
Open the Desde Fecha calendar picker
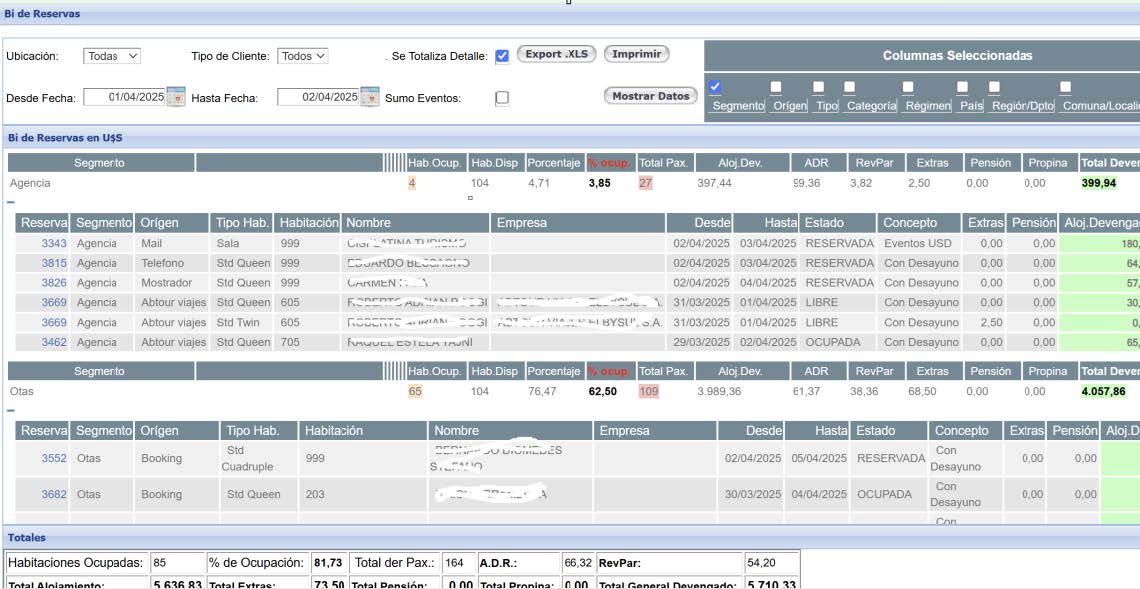176,97
